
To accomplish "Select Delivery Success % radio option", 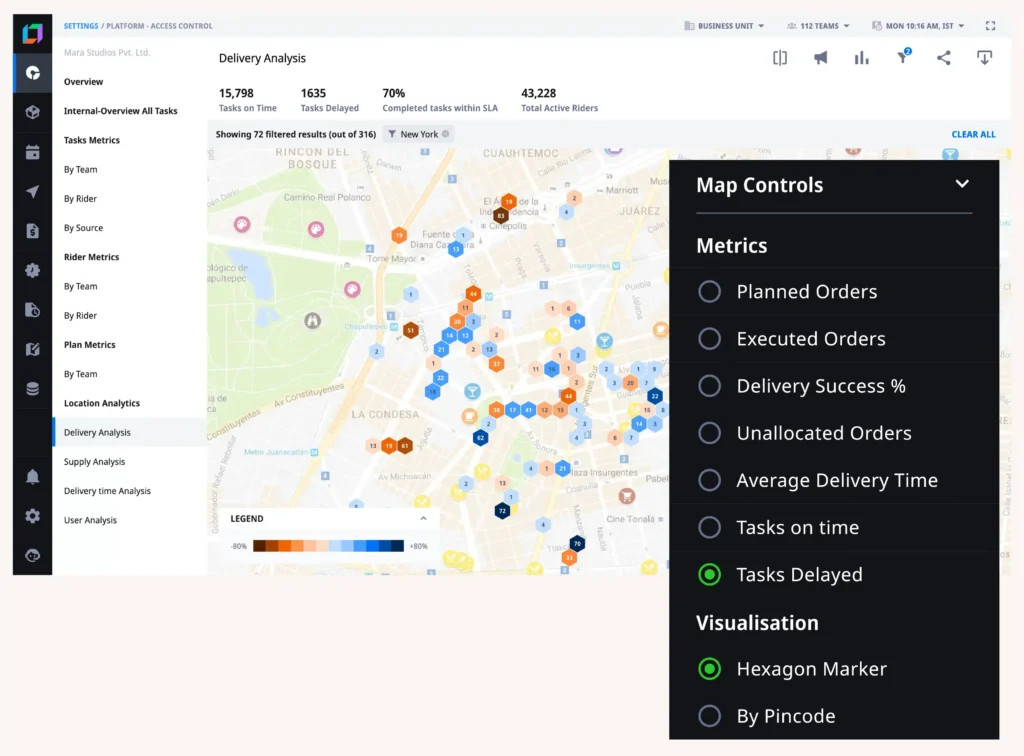I will pos(709,386).
